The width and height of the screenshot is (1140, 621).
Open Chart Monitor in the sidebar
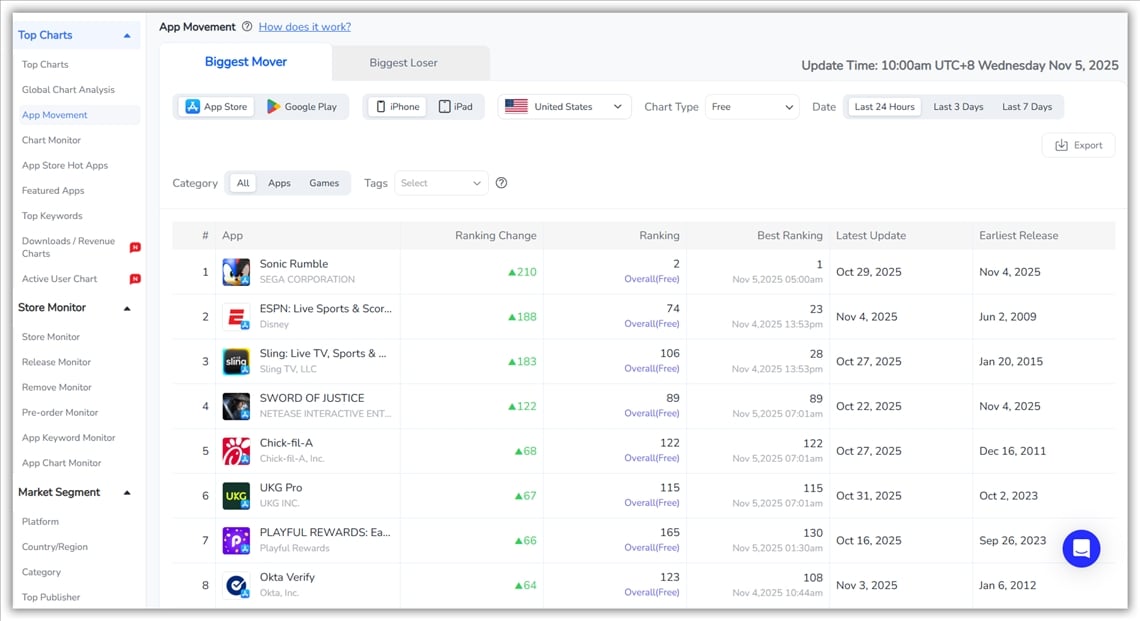pos(52,140)
